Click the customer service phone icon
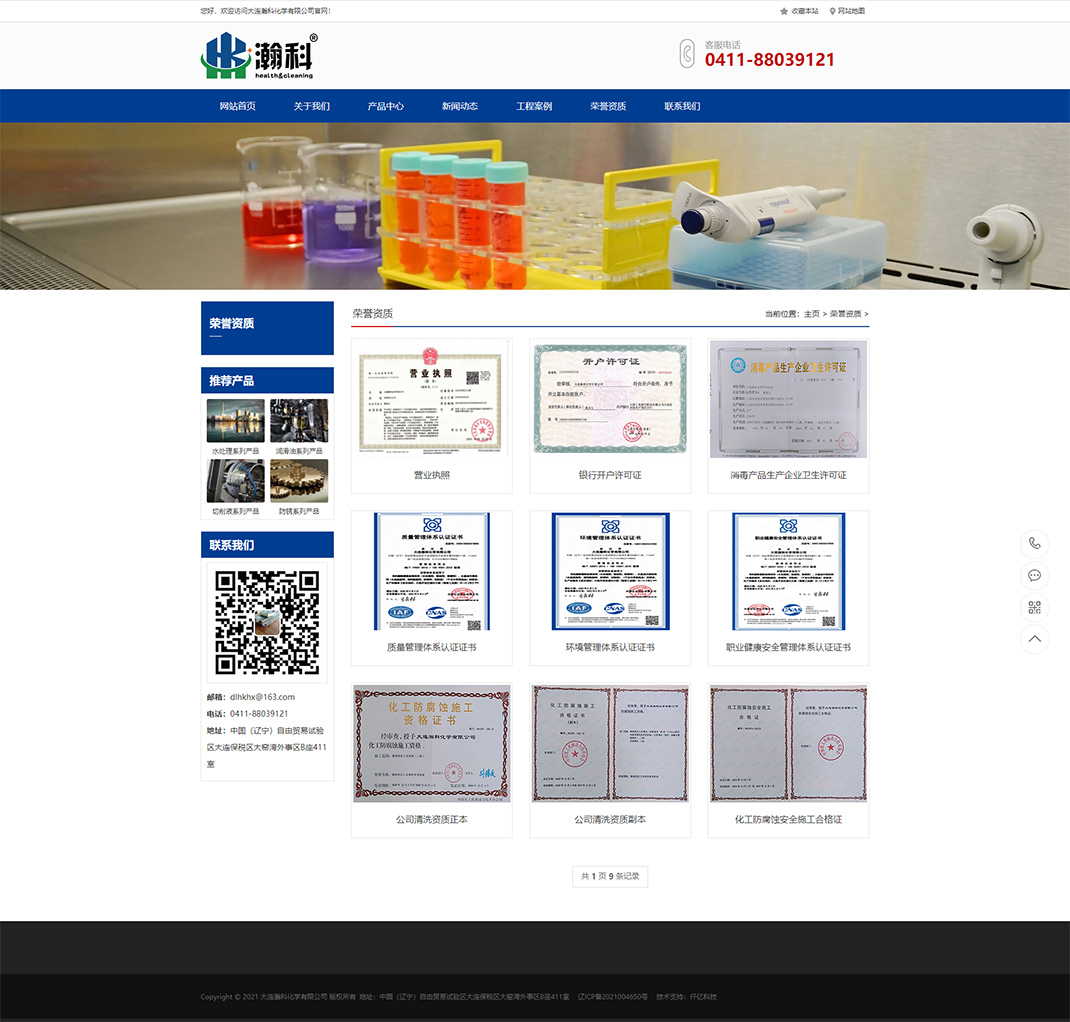Viewport: 1070px width, 1022px height. coord(687,54)
